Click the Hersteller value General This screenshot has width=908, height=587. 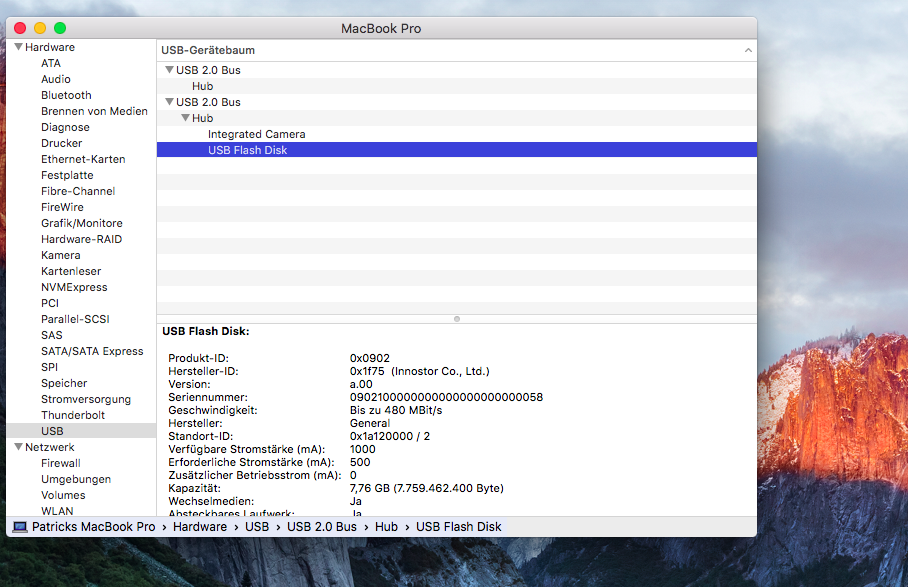pos(370,423)
